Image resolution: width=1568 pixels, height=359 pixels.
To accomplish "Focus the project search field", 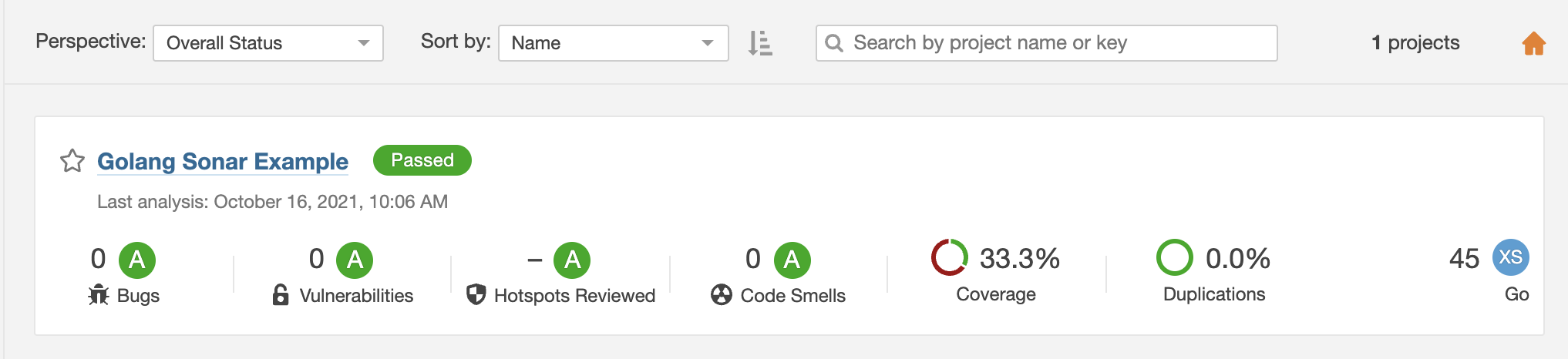I will (x=1047, y=43).
